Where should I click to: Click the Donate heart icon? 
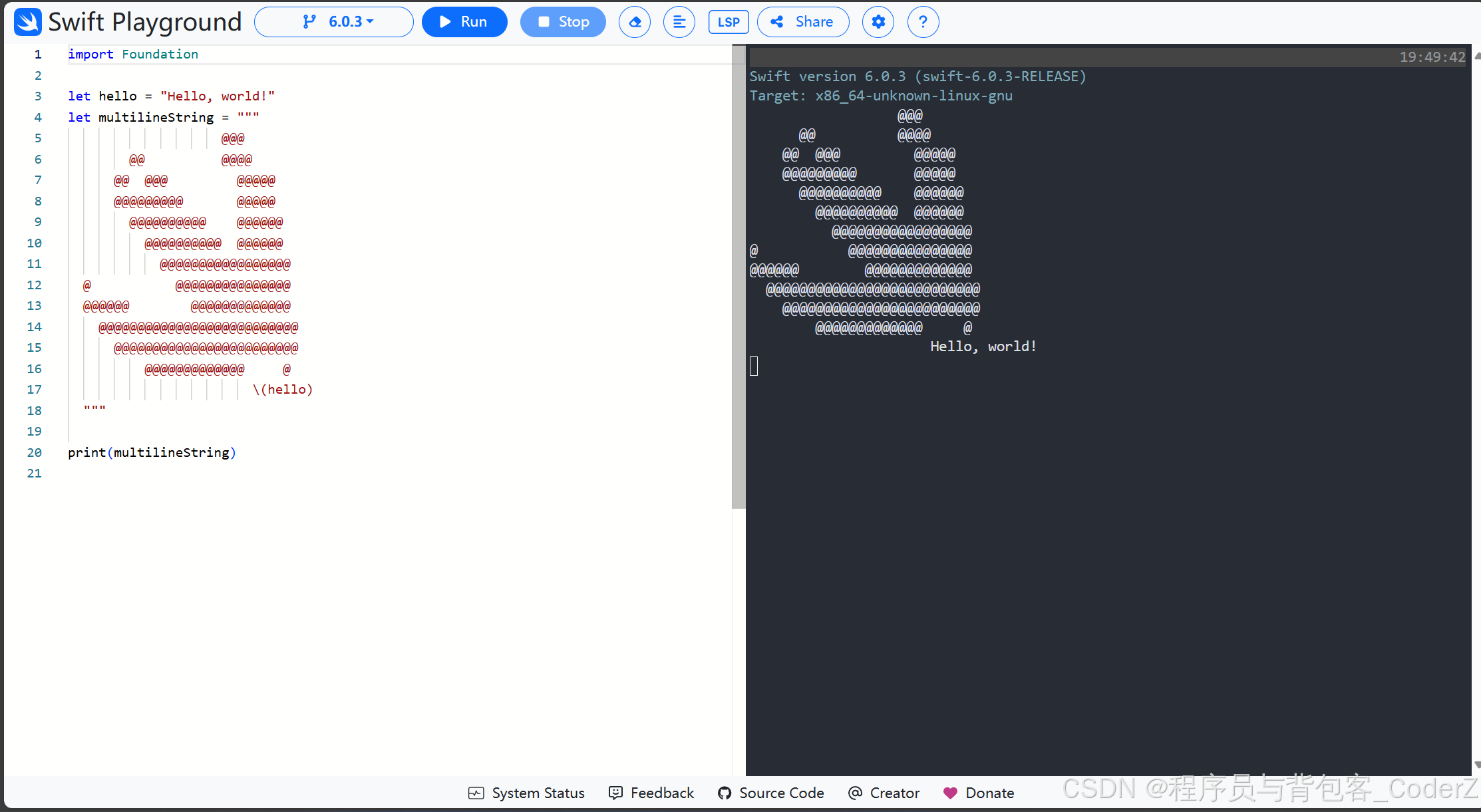click(x=950, y=793)
